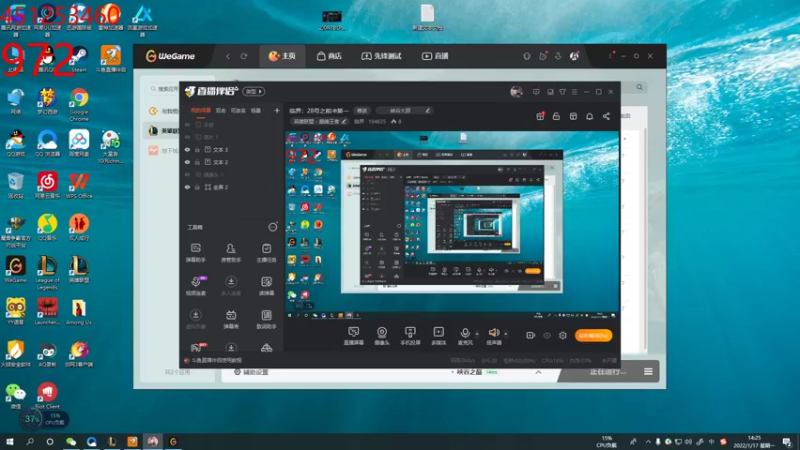The height and width of the screenshot is (450, 800).
Task: Expand microphone device dropdown arrow
Action: (x=477, y=334)
